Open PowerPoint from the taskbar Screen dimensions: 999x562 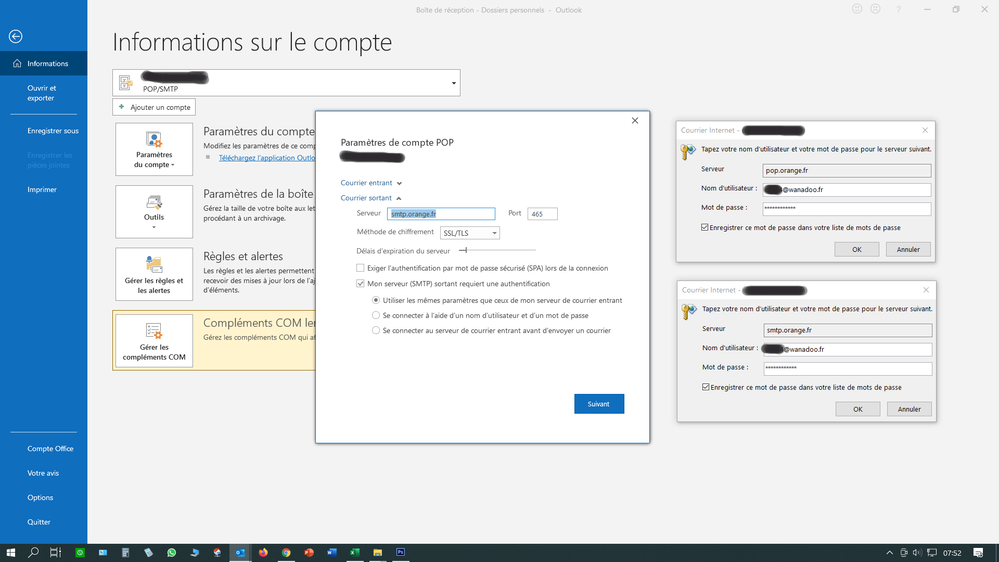[309, 552]
